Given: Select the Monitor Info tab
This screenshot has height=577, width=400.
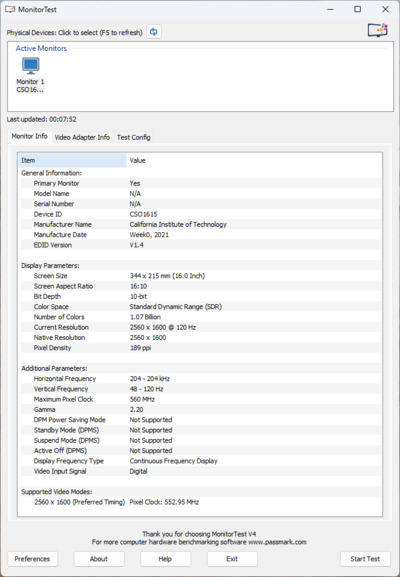Looking at the screenshot, I should pyautogui.click(x=29, y=136).
